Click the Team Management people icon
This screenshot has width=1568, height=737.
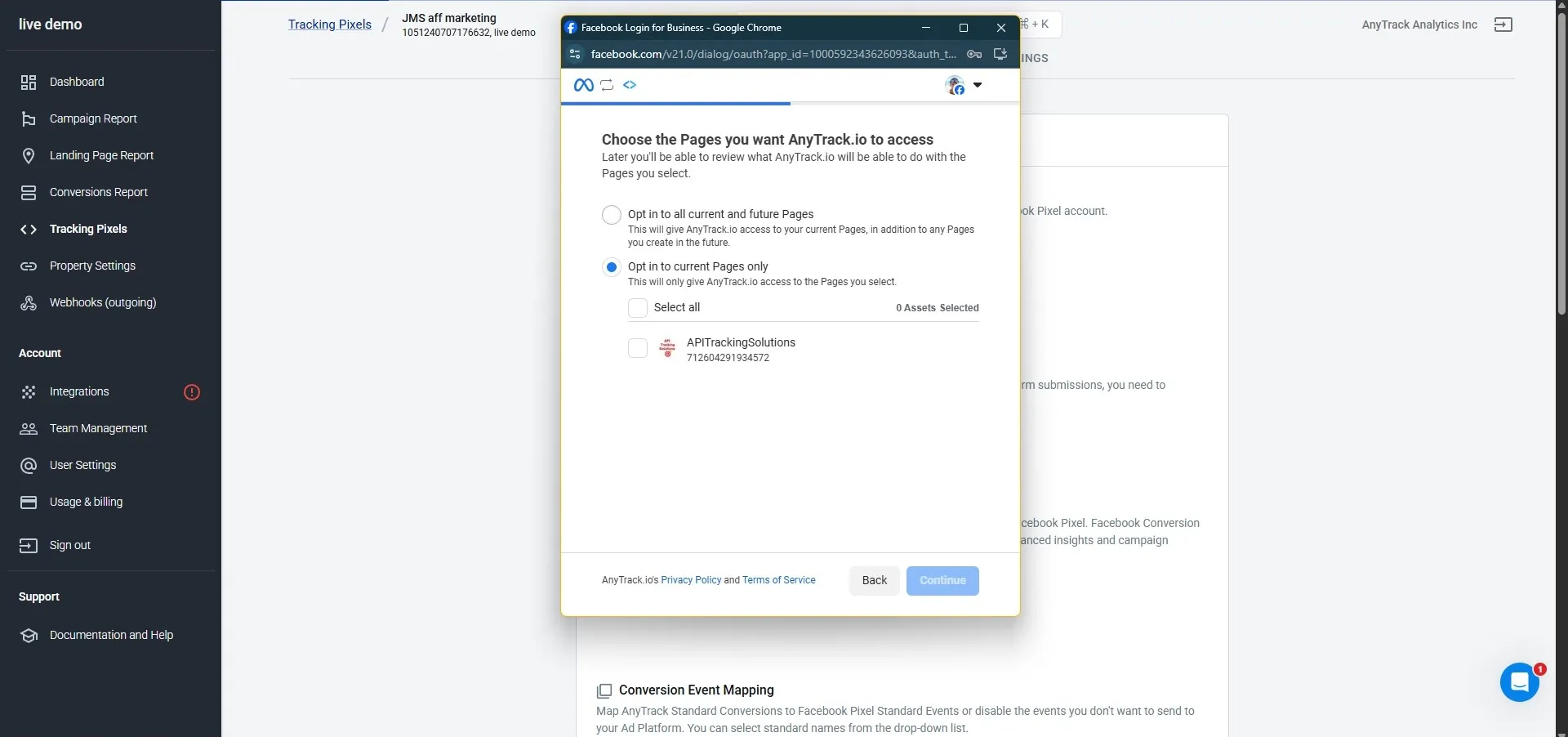(x=29, y=429)
